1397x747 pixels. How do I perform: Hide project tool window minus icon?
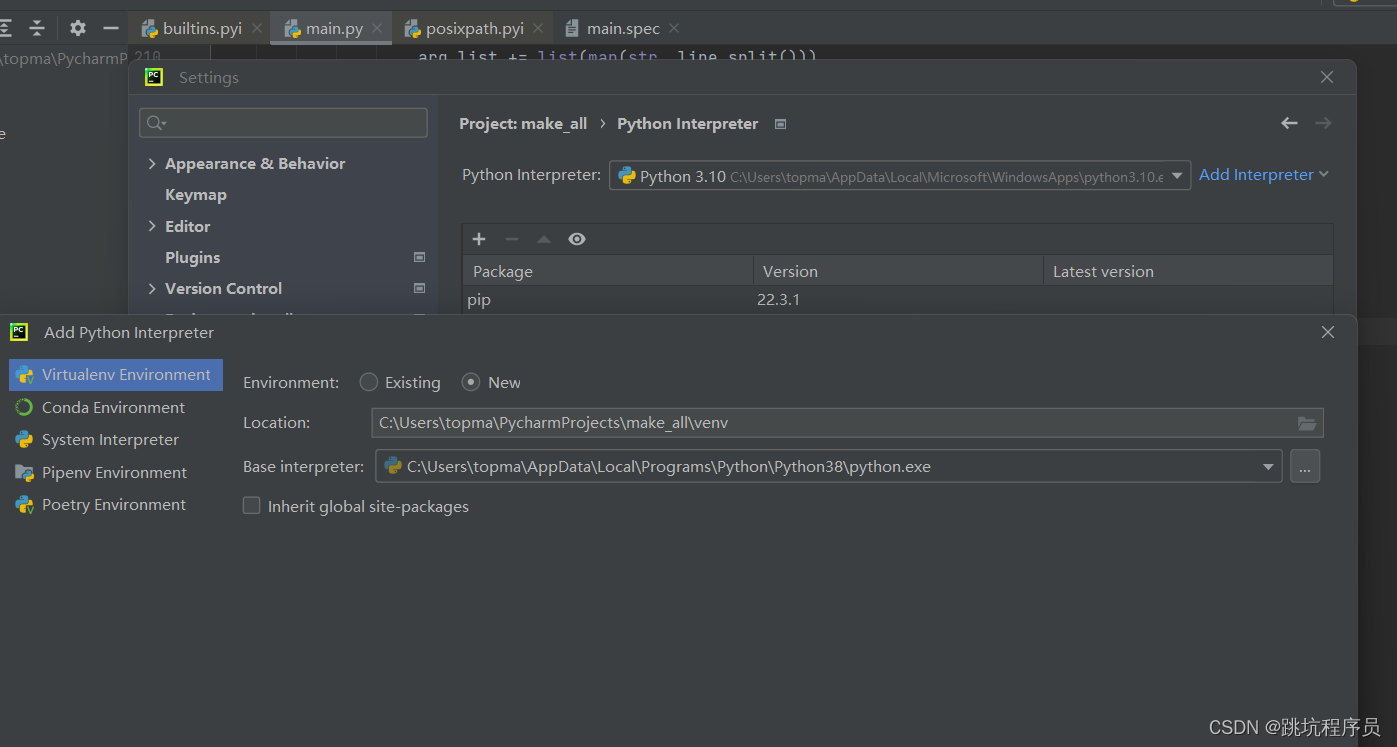point(111,28)
